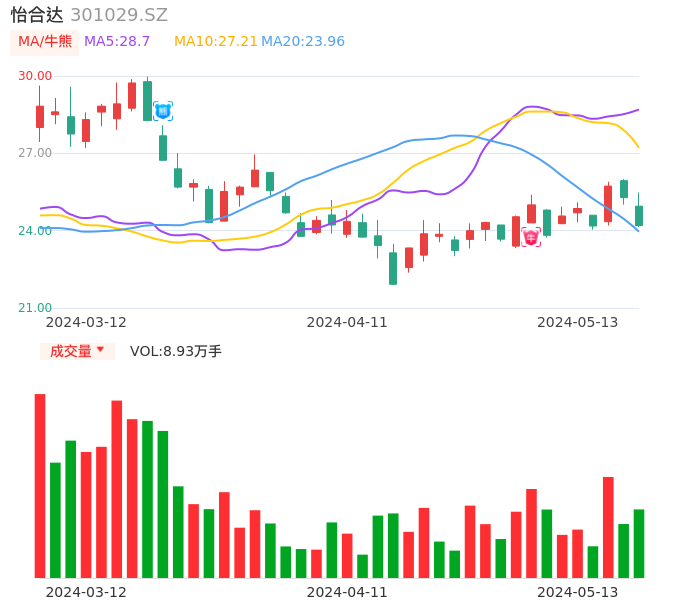
Task: Click the dropdown arrow beside 成交量
Action: (x=101, y=351)
